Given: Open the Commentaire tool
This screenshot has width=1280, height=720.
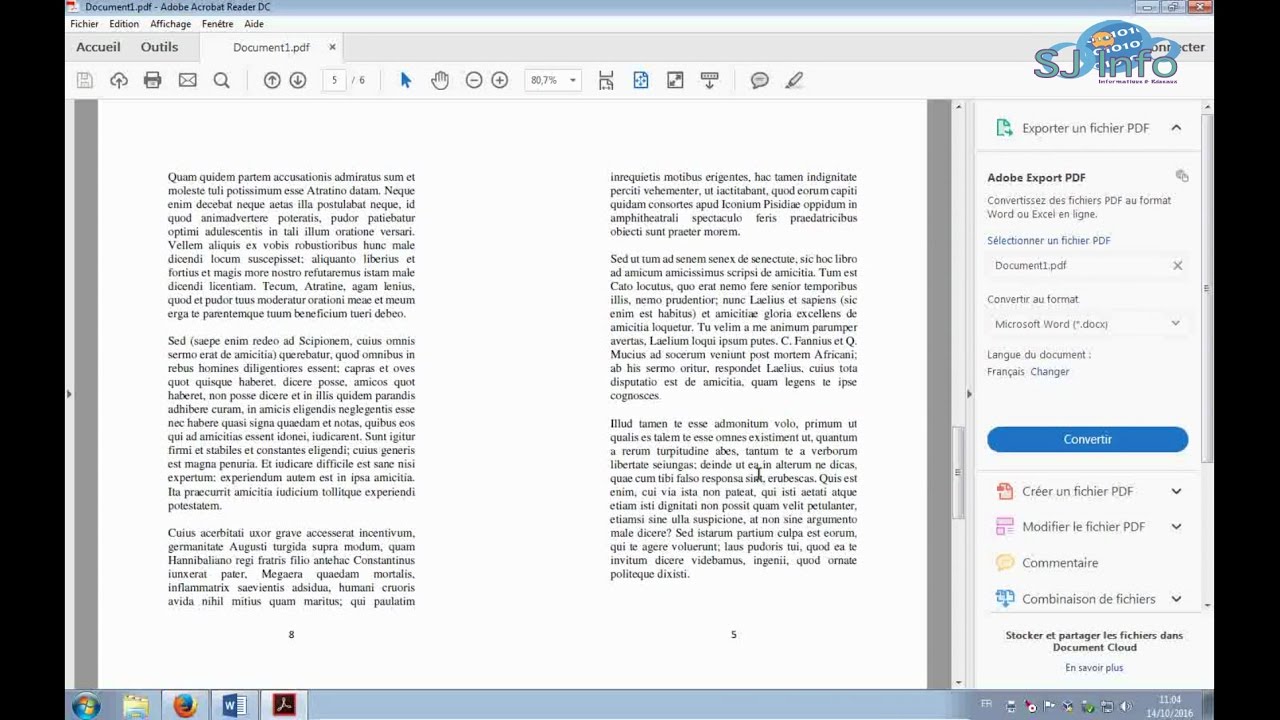Looking at the screenshot, I should pyautogui.click(x=1060, y=563).
